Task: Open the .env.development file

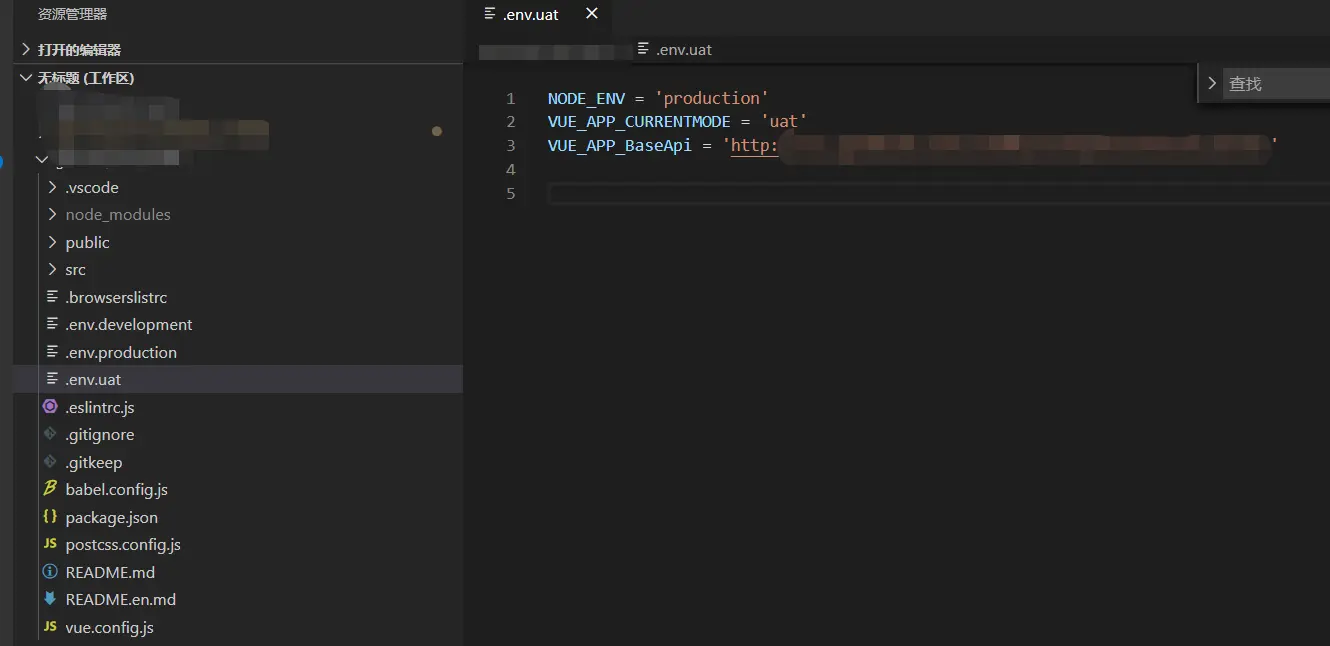Action: click(x=237, y=324)
